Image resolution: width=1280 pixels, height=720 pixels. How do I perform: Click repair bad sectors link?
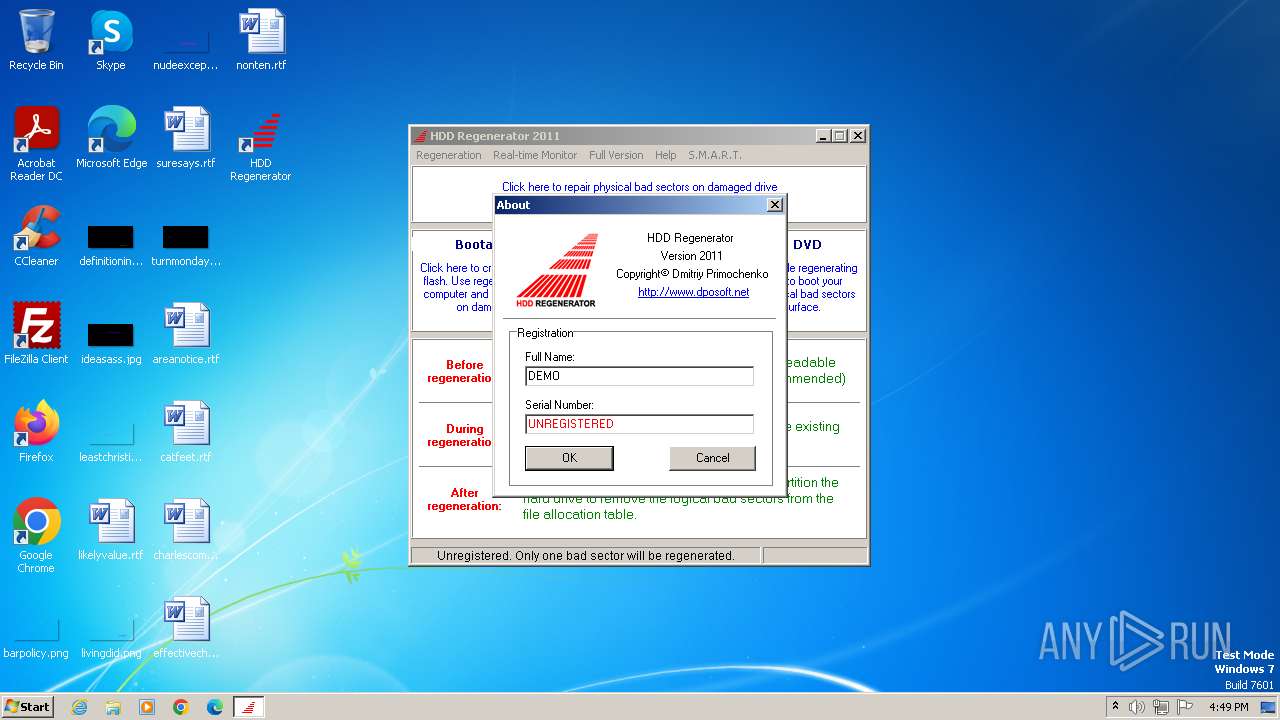[639, 187]
